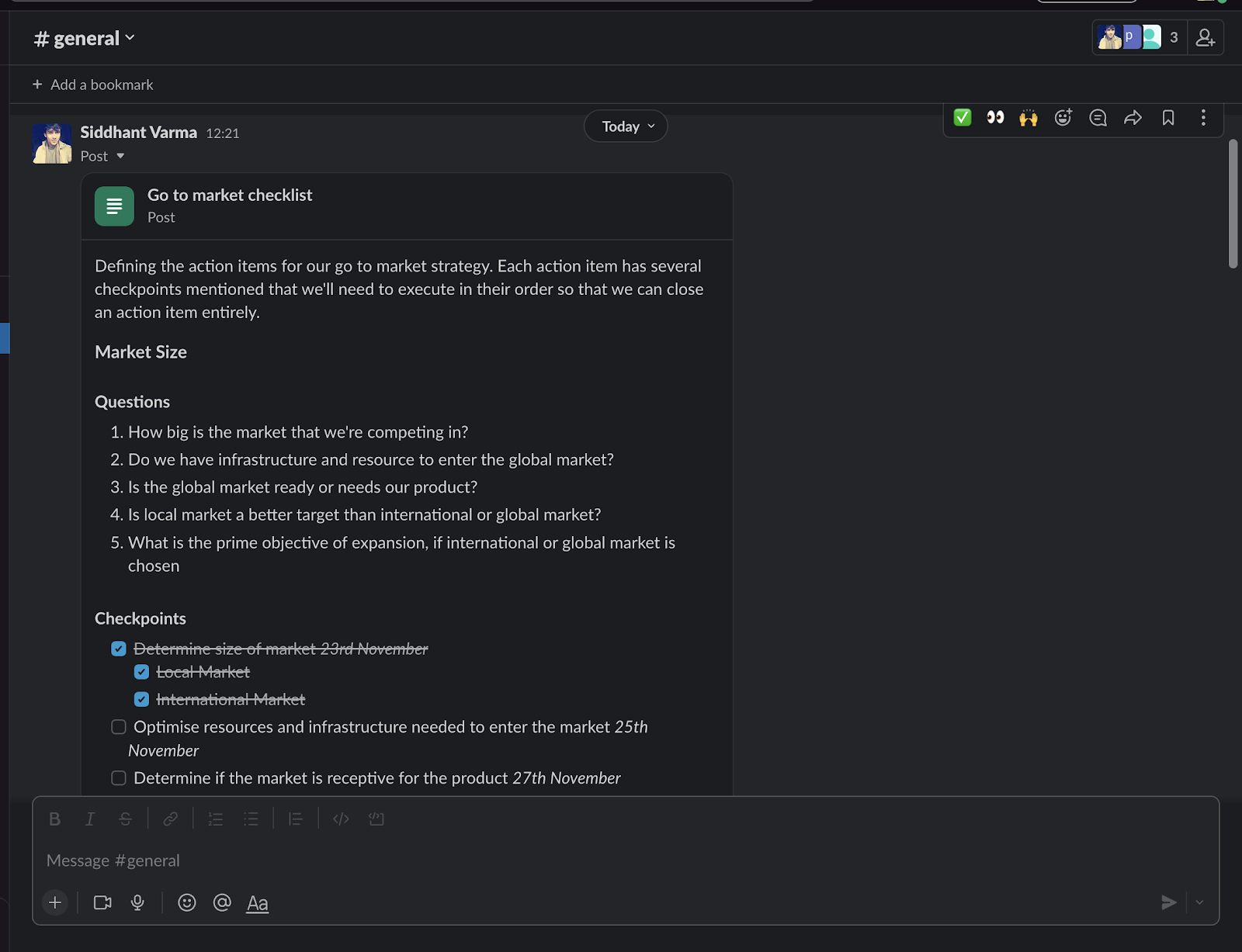
Task: Mention someone using the @ icon
Action: pos(222,902)
